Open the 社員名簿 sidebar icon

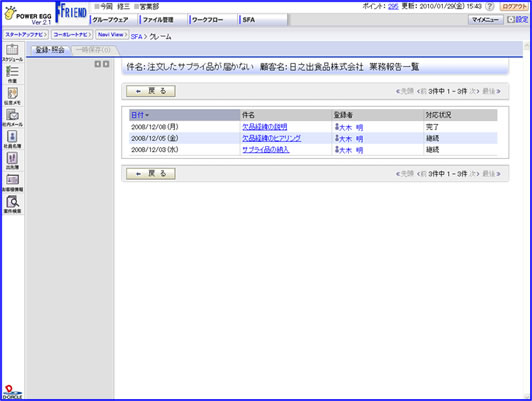click(13, 139)
